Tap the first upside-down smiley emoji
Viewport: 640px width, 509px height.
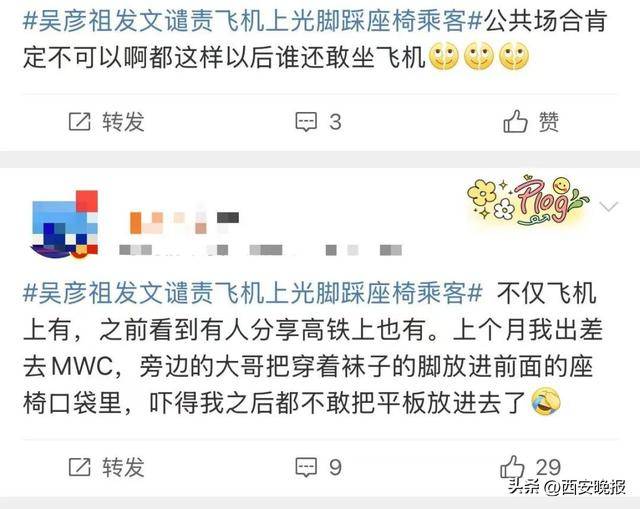click(x=444, y=56)
